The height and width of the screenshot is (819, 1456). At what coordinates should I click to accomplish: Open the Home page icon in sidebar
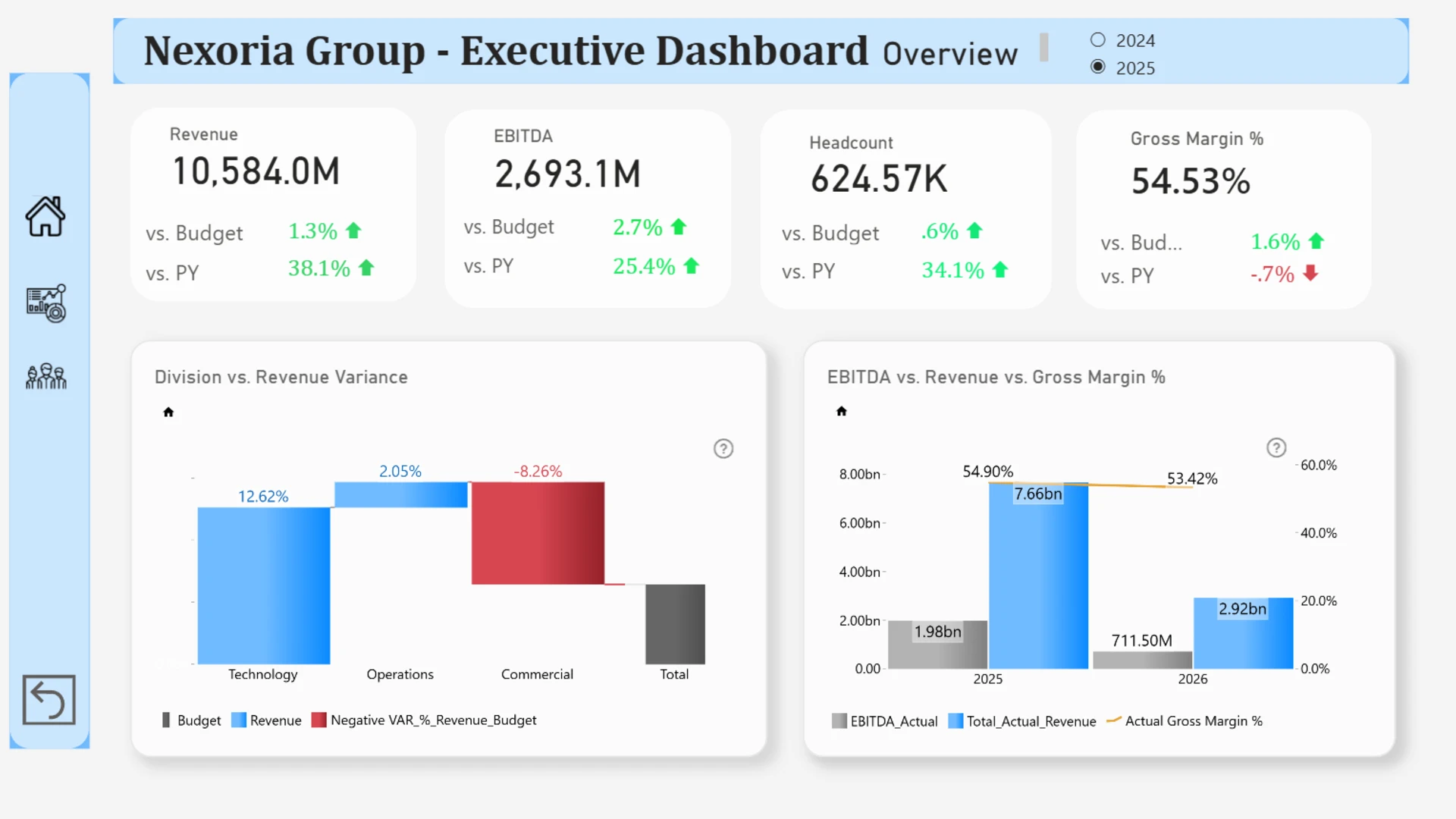tap(45, 217)
